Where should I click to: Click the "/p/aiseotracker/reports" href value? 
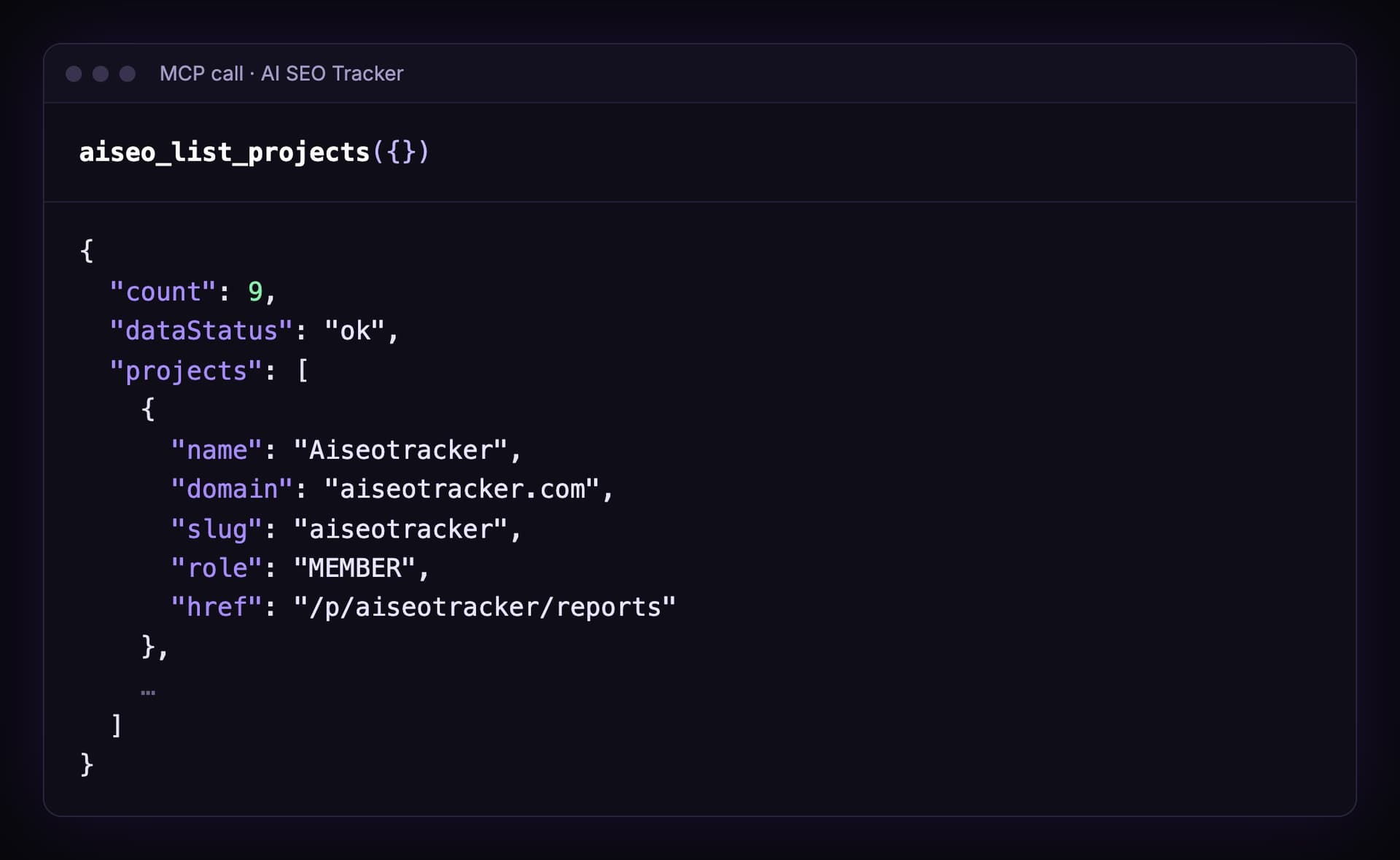(485, 607)
